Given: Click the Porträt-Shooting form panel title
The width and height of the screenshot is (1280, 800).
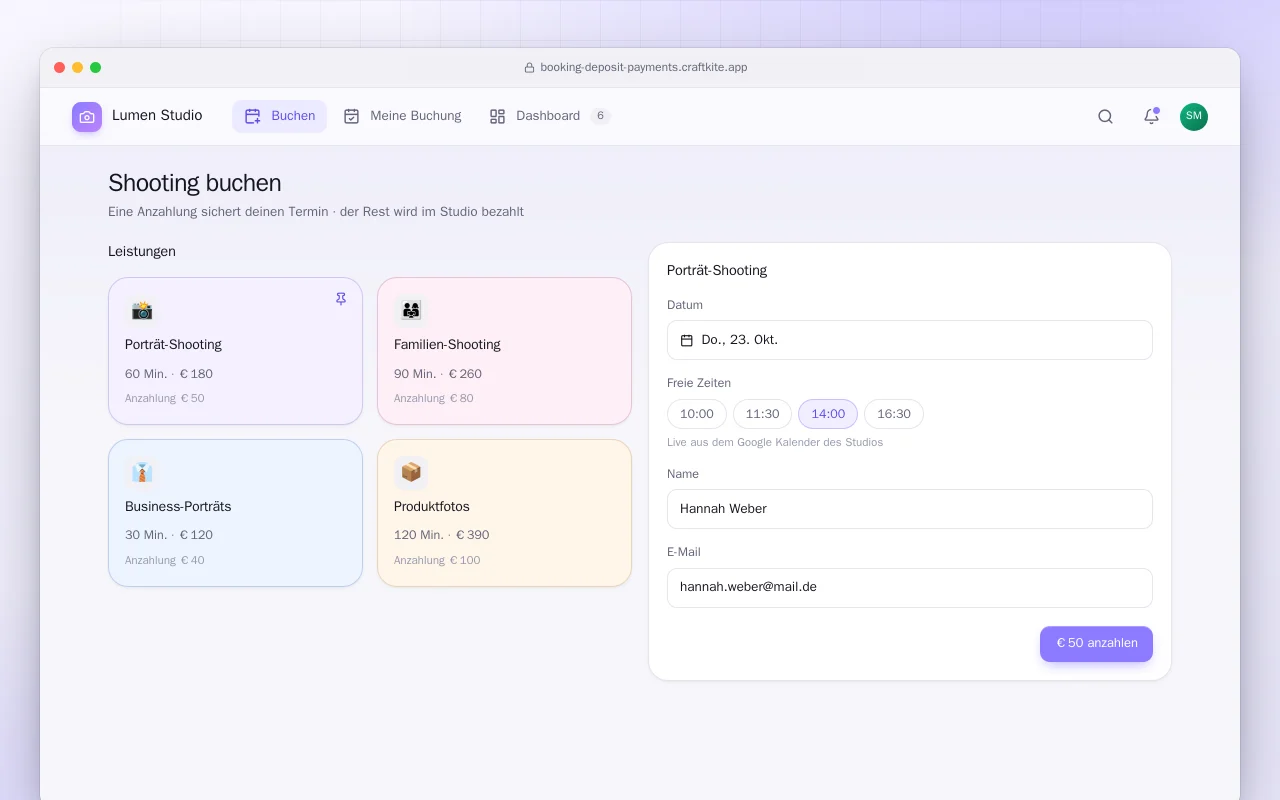Looking at the screenshot, I should tap(717, 270).
